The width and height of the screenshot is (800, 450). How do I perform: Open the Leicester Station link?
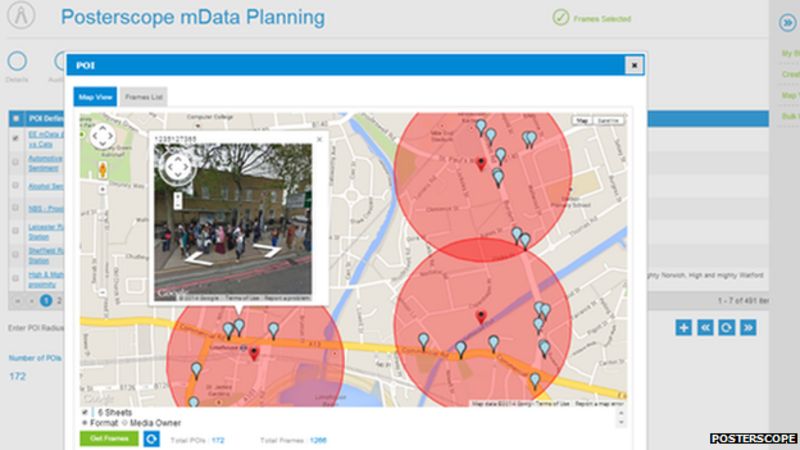point(46,232)
